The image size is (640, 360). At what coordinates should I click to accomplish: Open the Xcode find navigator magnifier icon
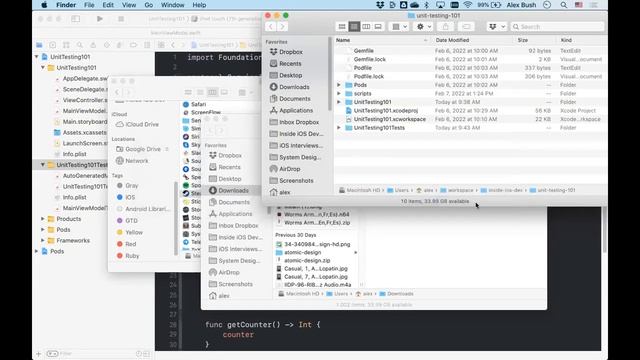(x=80, y=45)
